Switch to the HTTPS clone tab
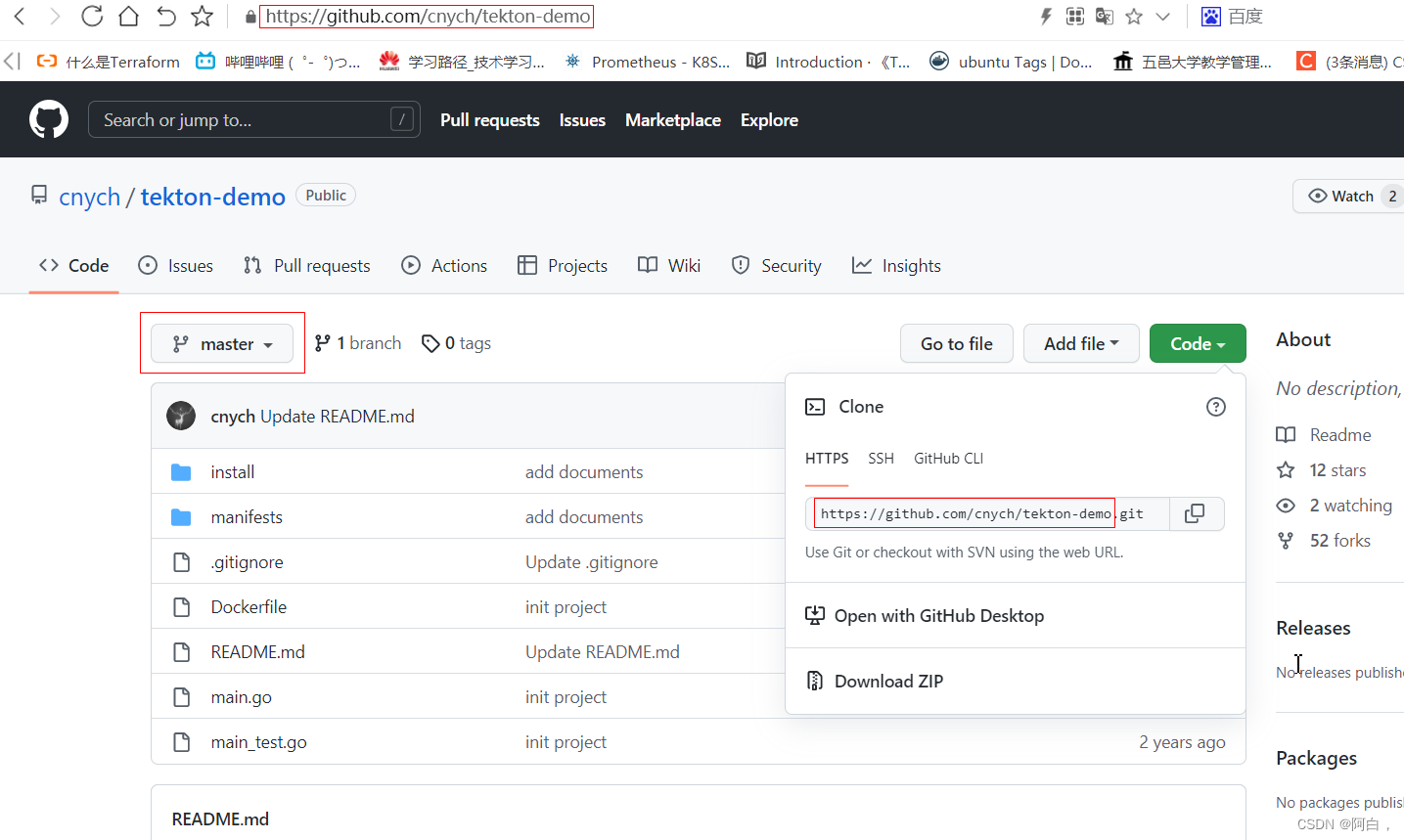The height and width of the screenshot is (840, 1404). 827,459
